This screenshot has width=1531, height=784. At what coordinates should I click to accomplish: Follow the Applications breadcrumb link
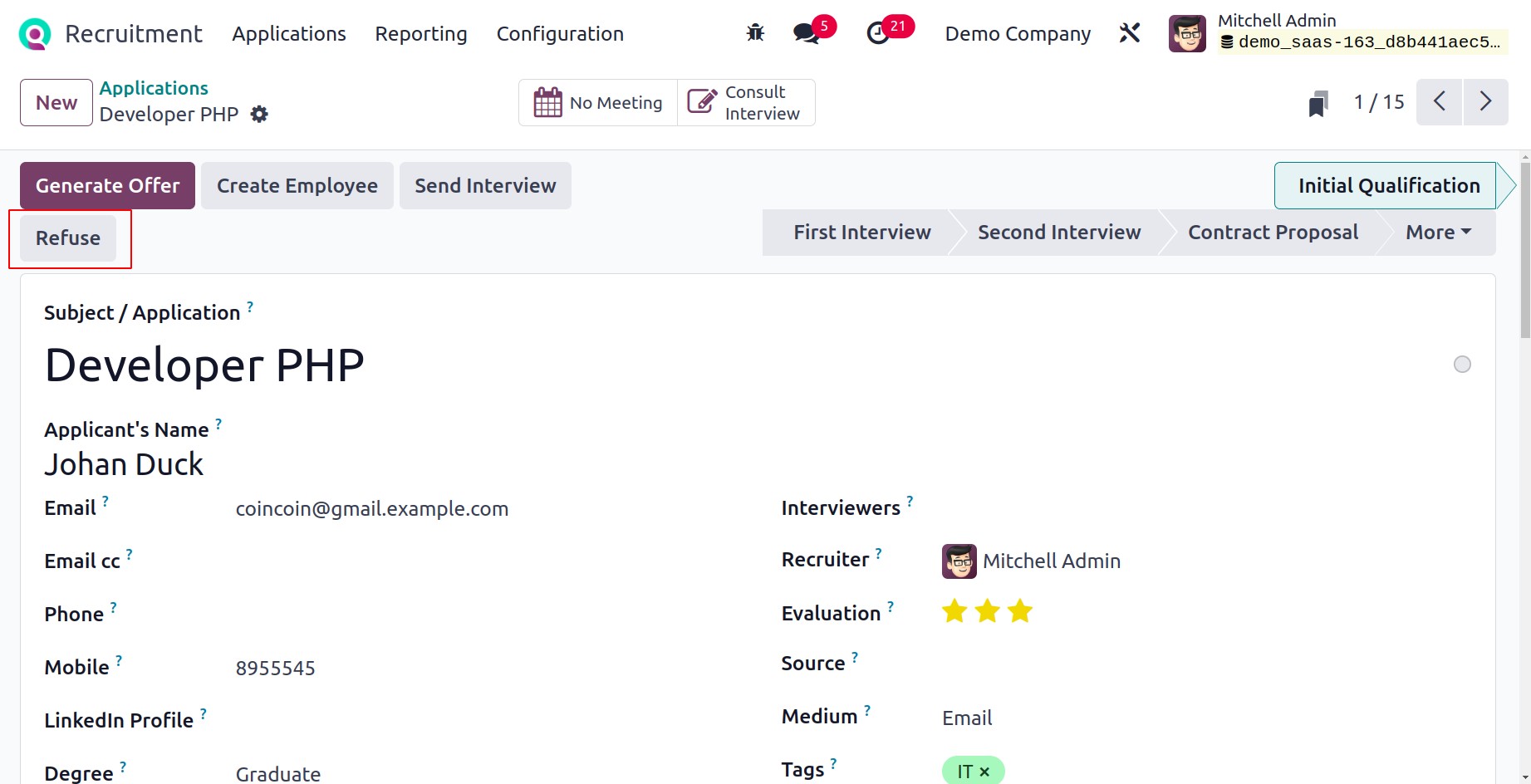154,88
